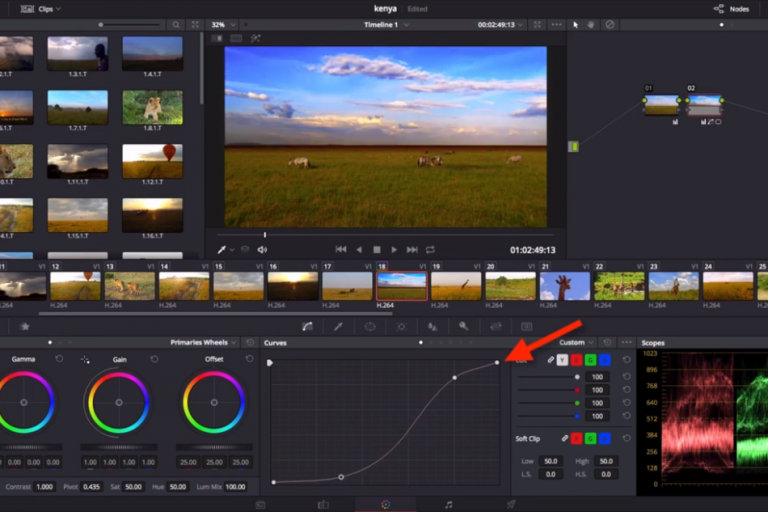
Task: Reset the Gain color wheel
Action: 154,359
